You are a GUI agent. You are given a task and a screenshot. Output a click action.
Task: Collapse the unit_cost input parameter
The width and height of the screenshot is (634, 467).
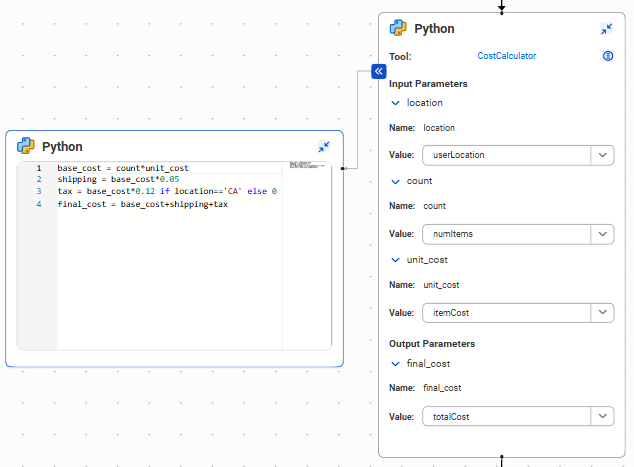395,260
